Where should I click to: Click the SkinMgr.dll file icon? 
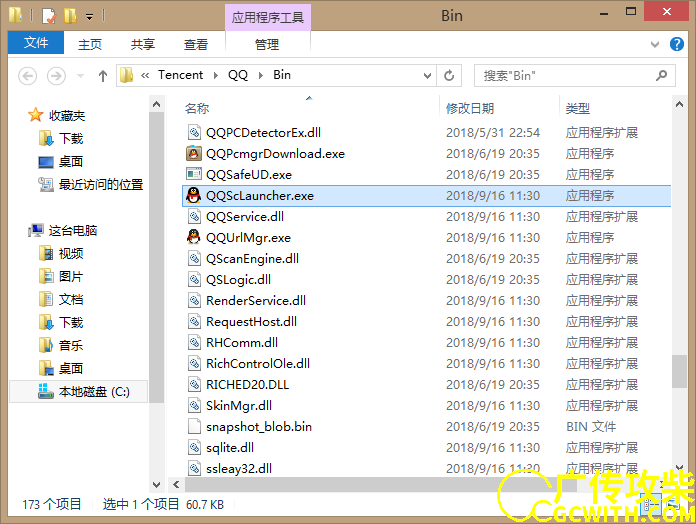pyautogui.click(x=194, y=406)
